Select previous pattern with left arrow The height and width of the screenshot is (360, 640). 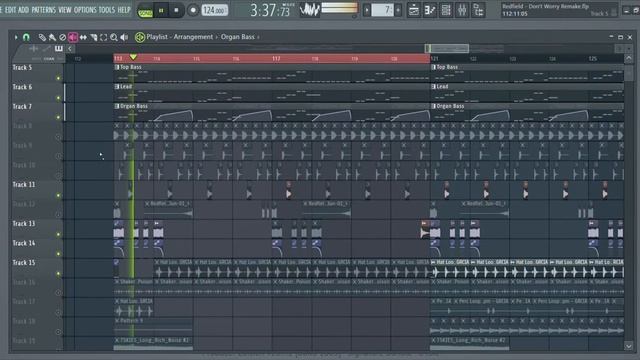(367, 10)
